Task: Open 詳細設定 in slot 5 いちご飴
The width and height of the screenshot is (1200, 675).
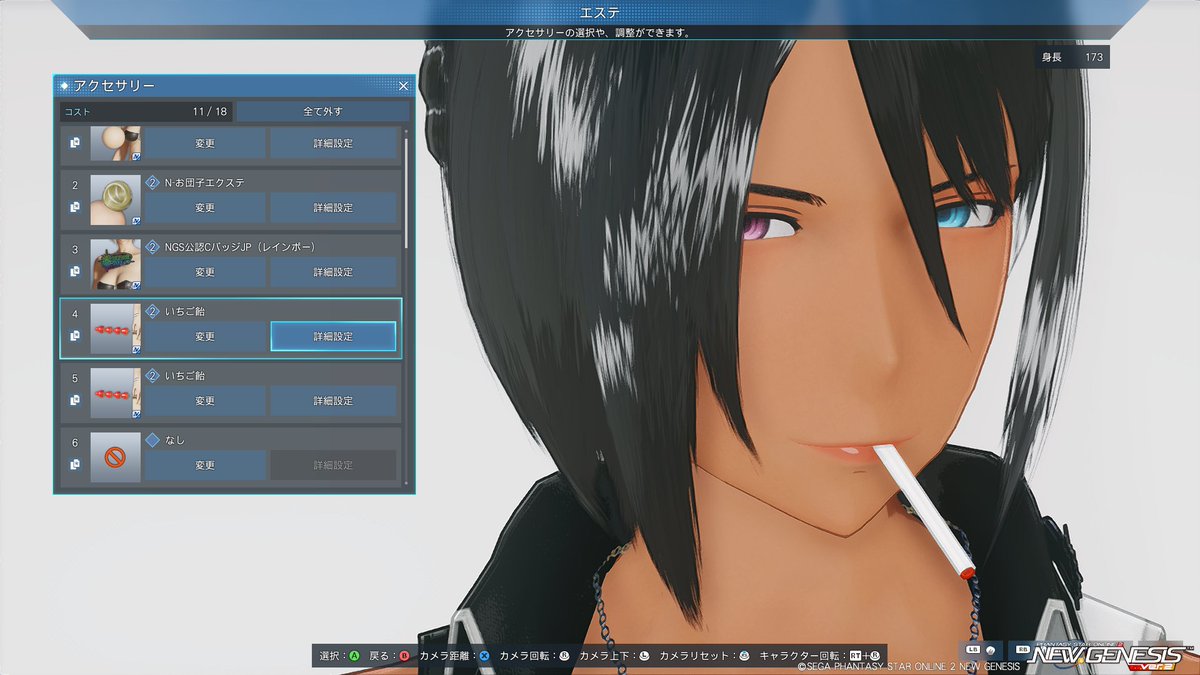Action: coord(333,401)
